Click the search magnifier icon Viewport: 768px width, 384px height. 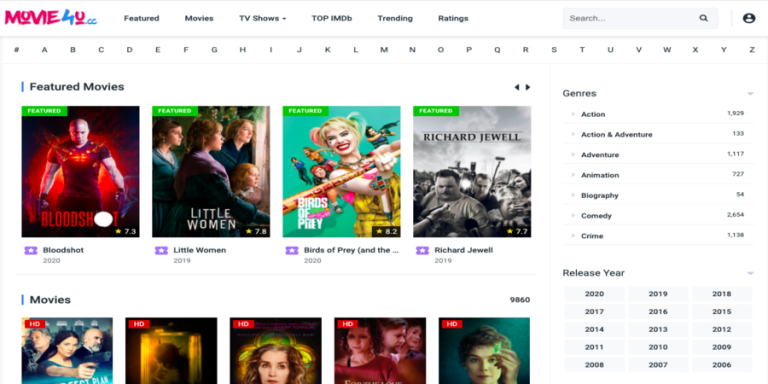pyautogui.click(x=703, y=18)
